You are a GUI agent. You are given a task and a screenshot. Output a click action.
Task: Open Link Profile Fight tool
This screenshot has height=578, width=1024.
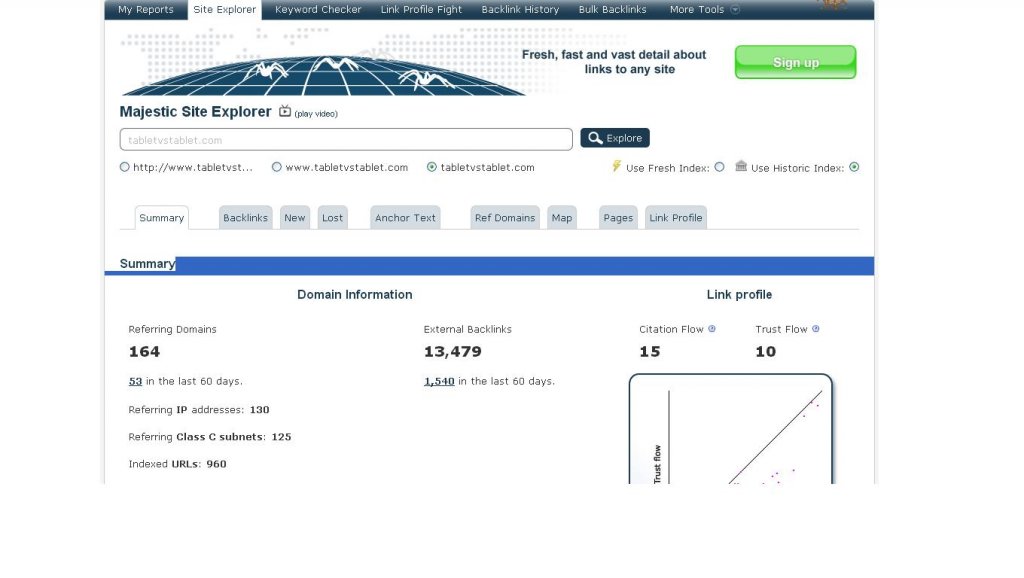[421, 10]
